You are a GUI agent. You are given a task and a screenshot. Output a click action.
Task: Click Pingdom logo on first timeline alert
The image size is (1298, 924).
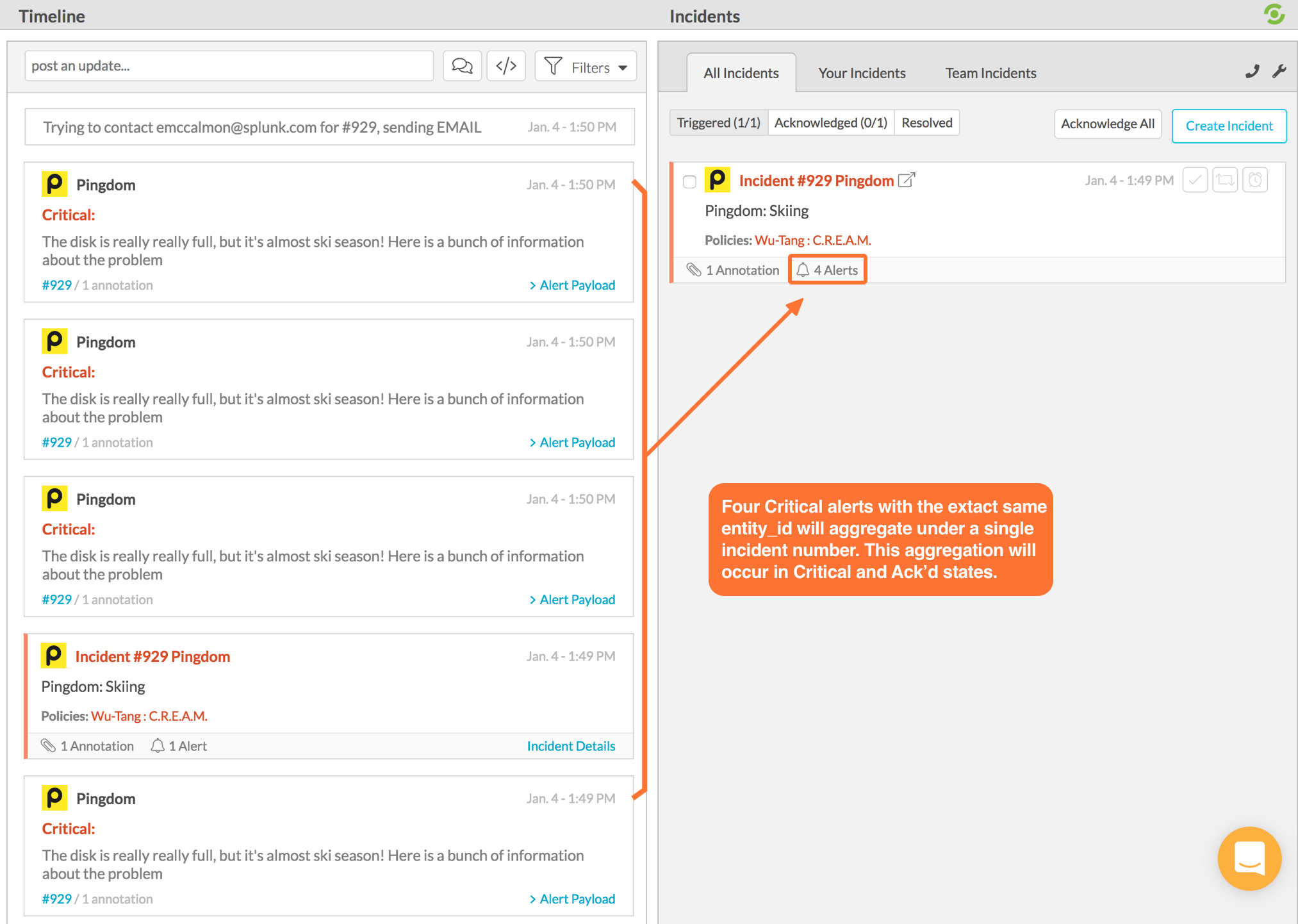point(54,184)
